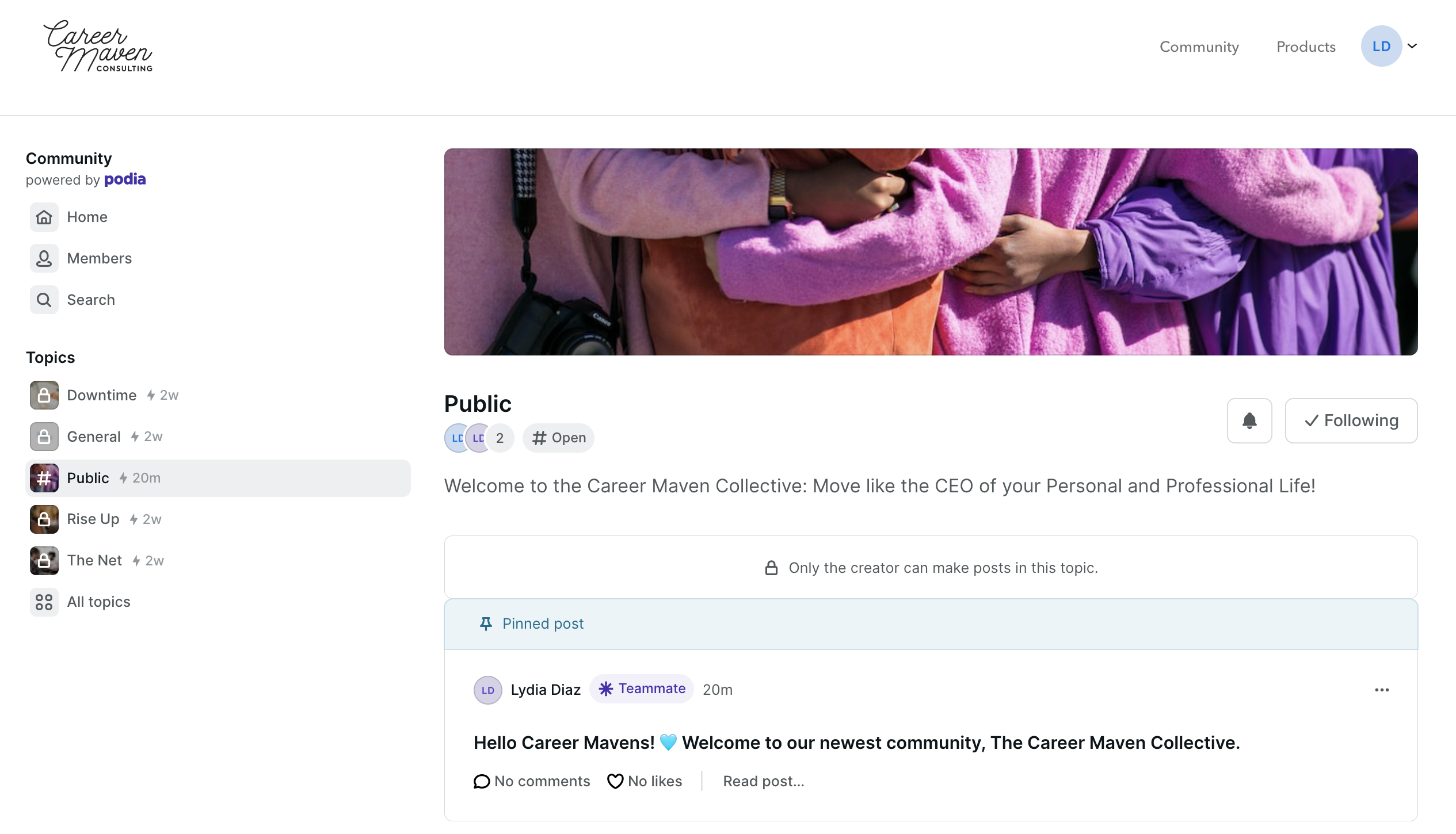Click the Career Maven Consulting logo

click(x=98, y=47)
